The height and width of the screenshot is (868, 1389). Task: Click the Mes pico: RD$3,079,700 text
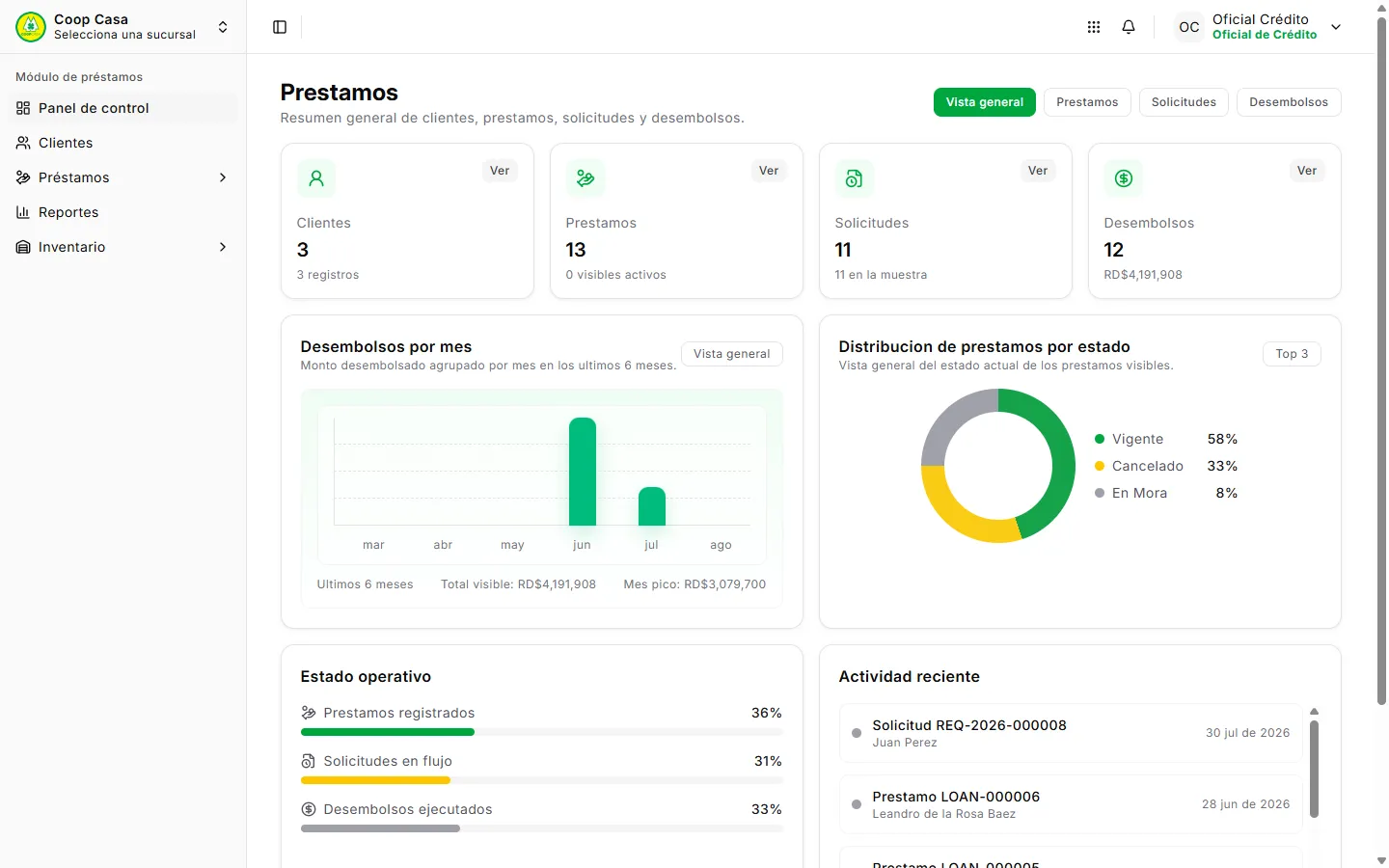(694, 584)
